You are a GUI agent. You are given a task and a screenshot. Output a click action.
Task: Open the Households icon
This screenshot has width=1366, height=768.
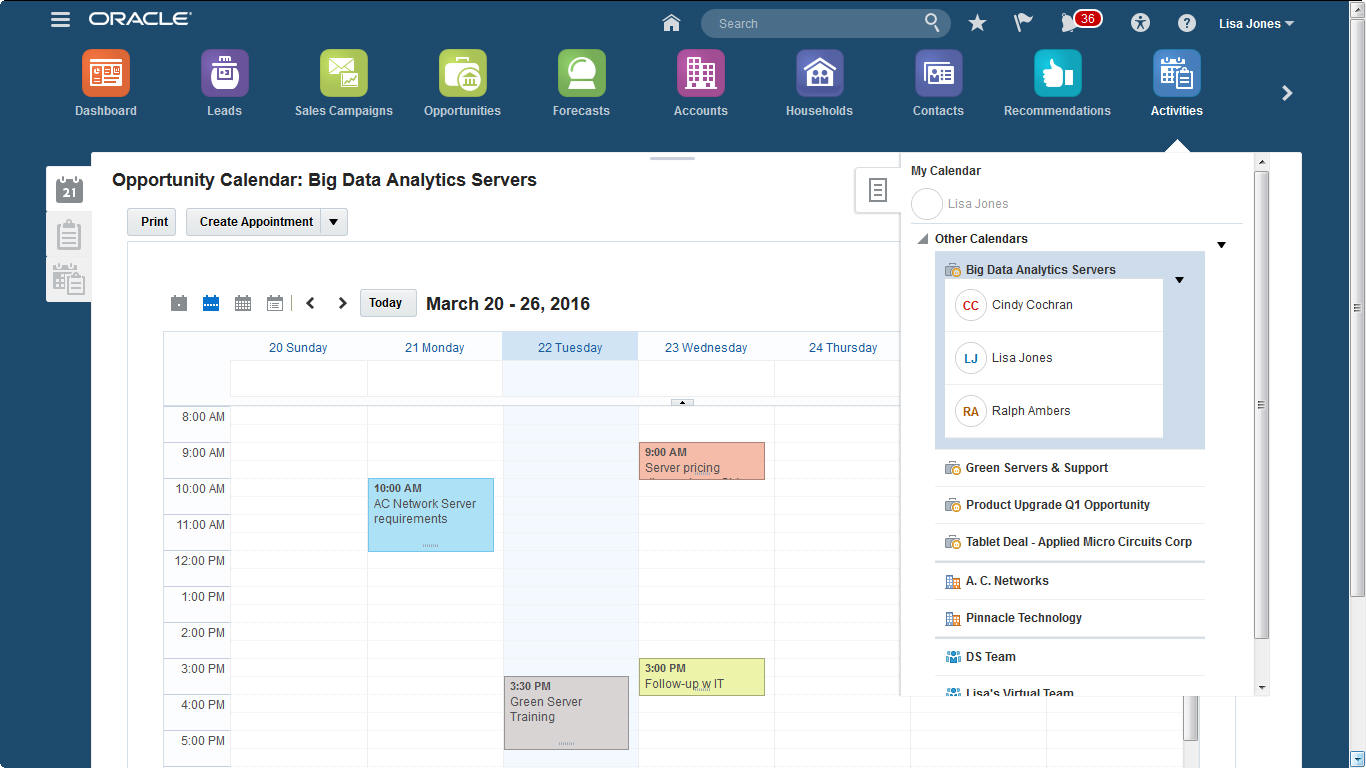[x=820, y=73]
